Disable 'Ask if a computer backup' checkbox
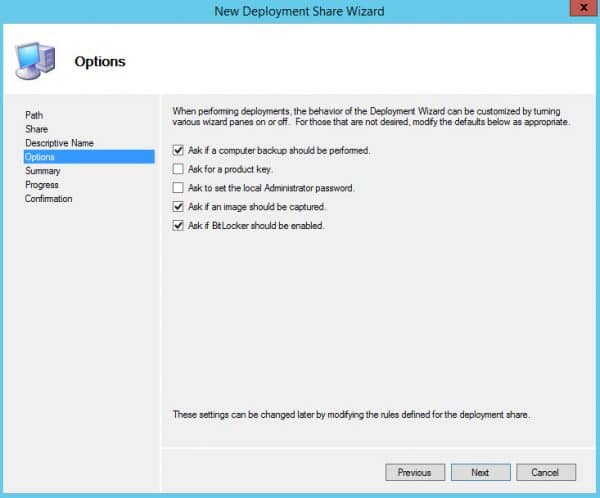Image resolution: width=600 pixels, height=498 pixels. 178,150
